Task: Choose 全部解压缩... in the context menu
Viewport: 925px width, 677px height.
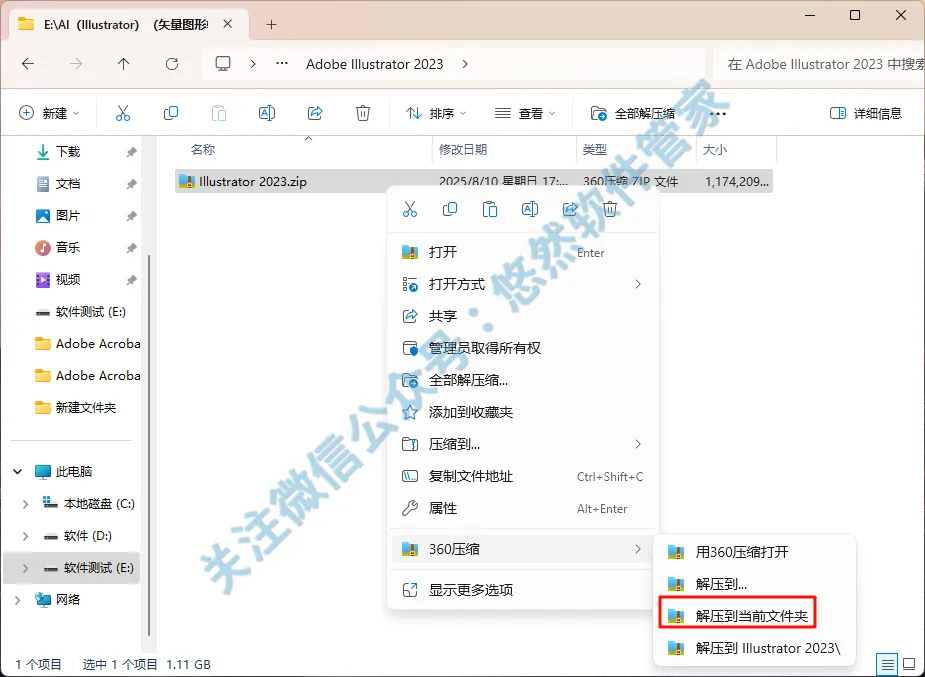Action: point(523,380)
